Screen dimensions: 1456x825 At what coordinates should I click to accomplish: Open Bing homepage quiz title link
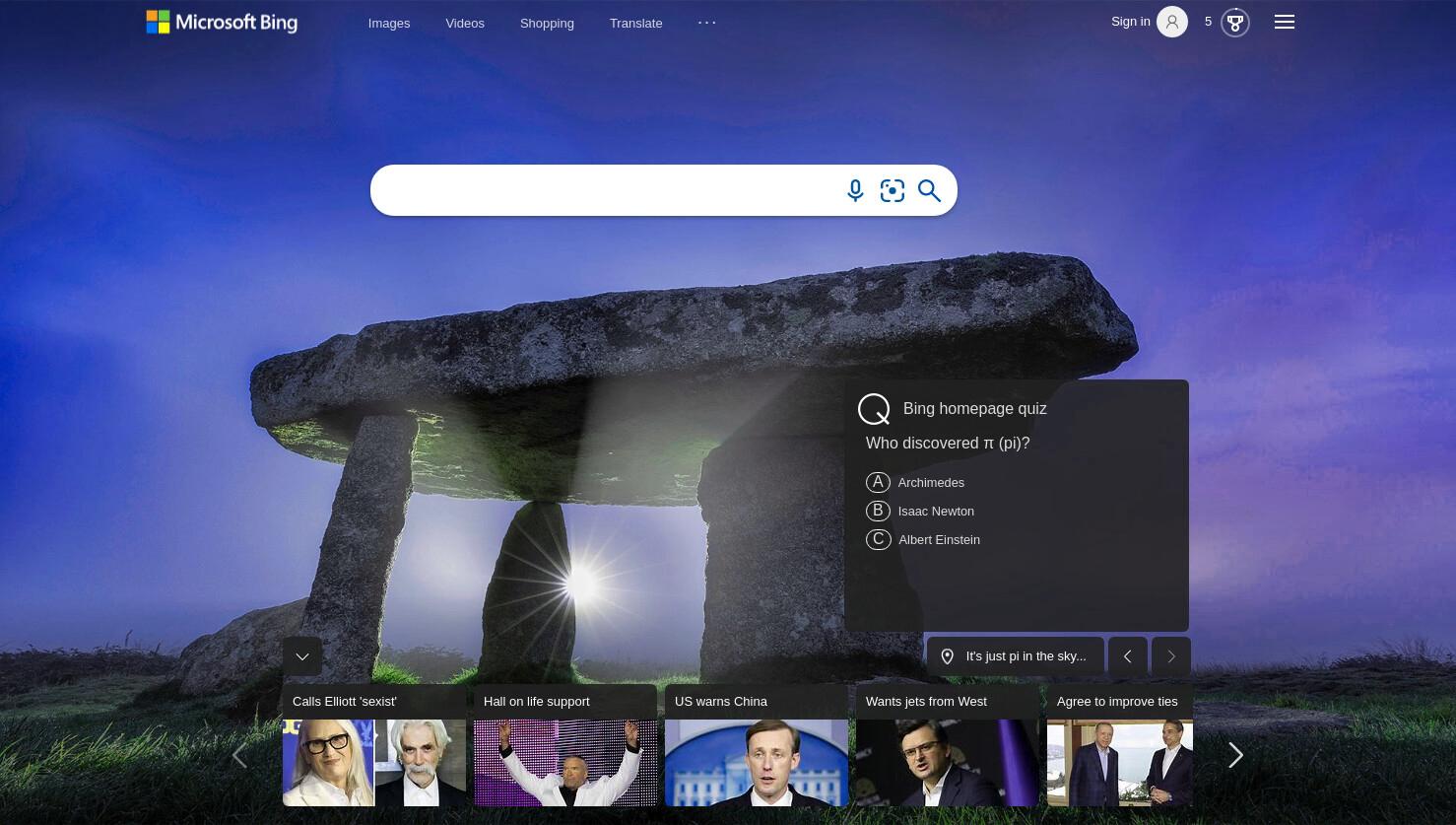pos(974,408)
